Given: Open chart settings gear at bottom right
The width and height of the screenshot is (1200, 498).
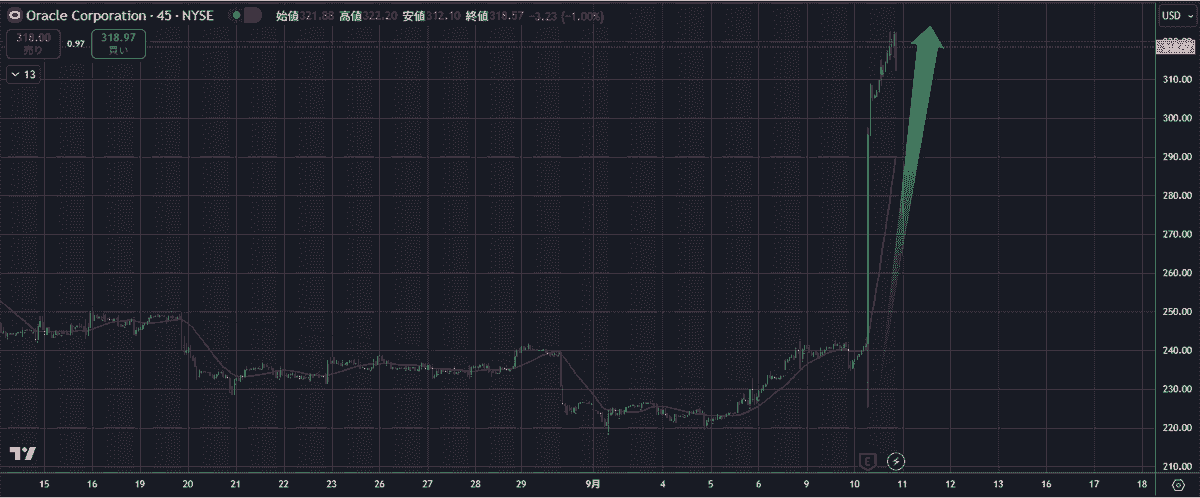Looking at the screenshot, I should tap(1177, 485).
